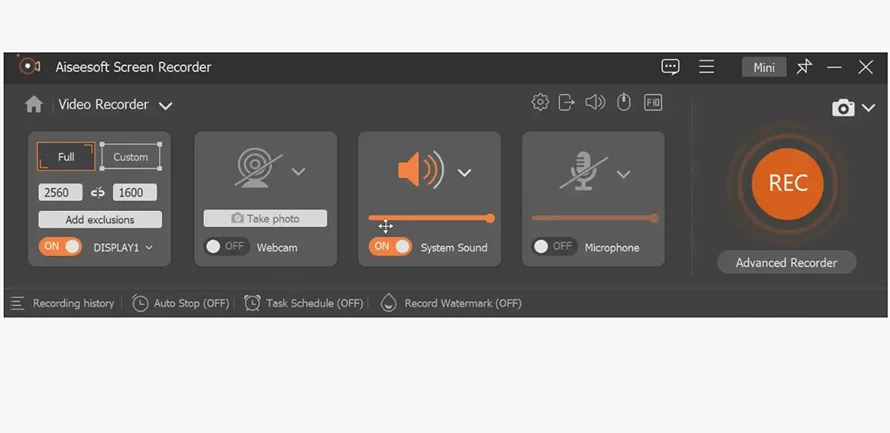Click the aspect ratio lock link icon
The width and height of the screenshot is (890, 433).
pos(98,193)
